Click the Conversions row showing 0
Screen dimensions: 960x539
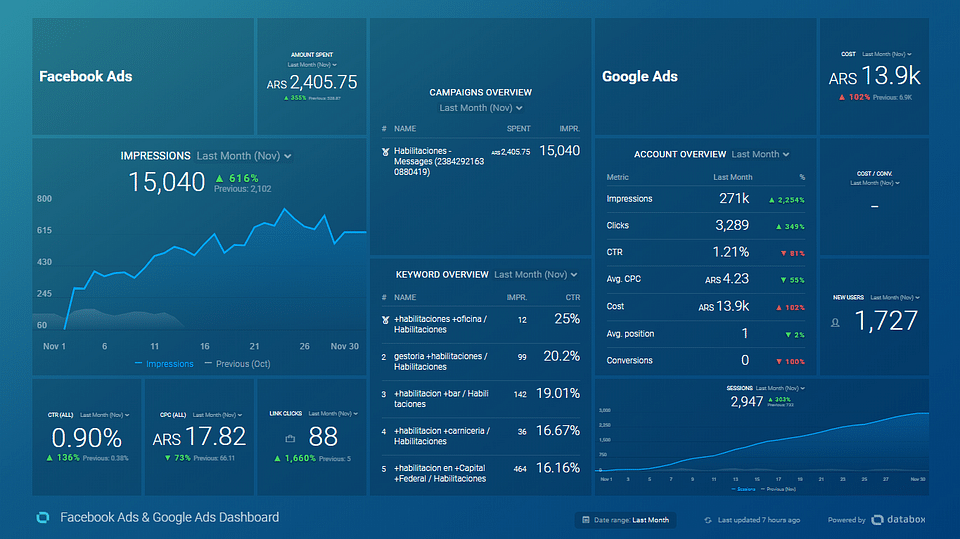point(705,361)
